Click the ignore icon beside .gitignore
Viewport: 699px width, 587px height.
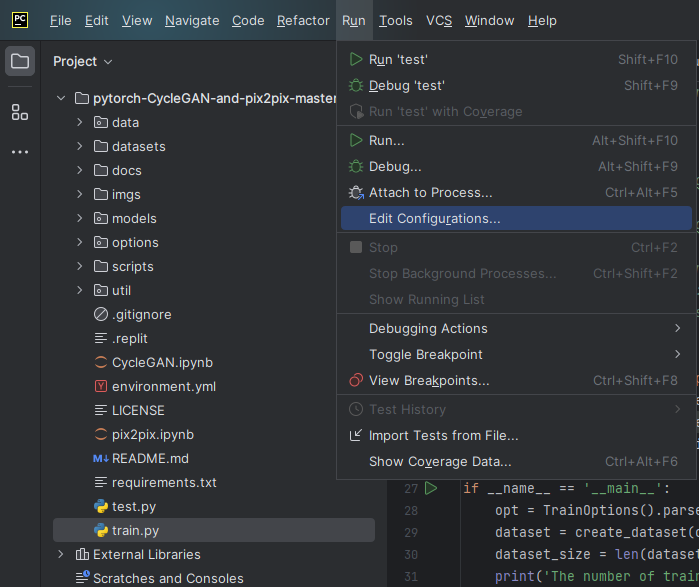101,314
